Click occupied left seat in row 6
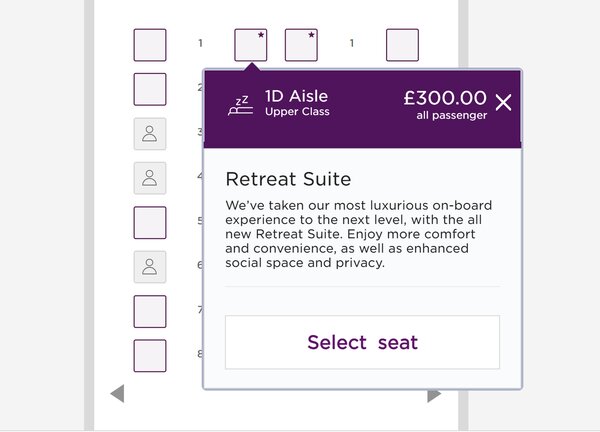600x432 pixels. pyautogui.click(x=150, y=267)
